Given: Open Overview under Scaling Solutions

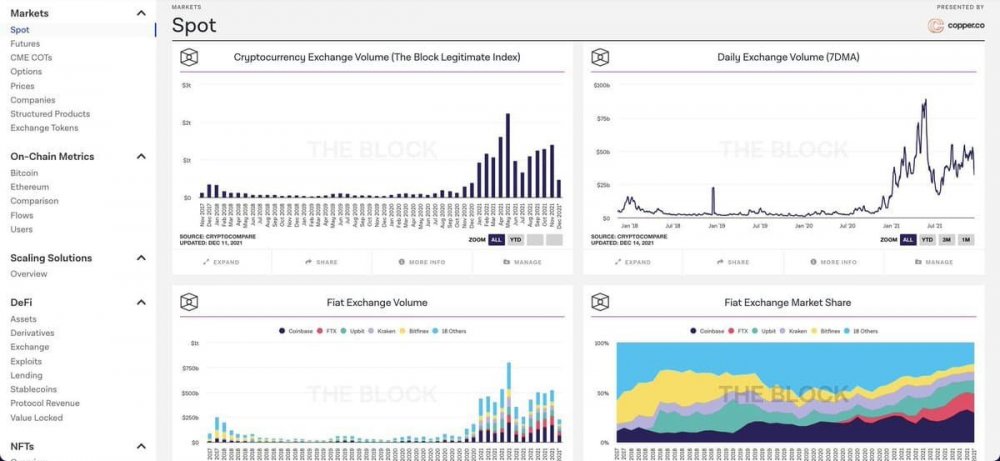Looking at the screenshot, I should (x=29, y=274).
